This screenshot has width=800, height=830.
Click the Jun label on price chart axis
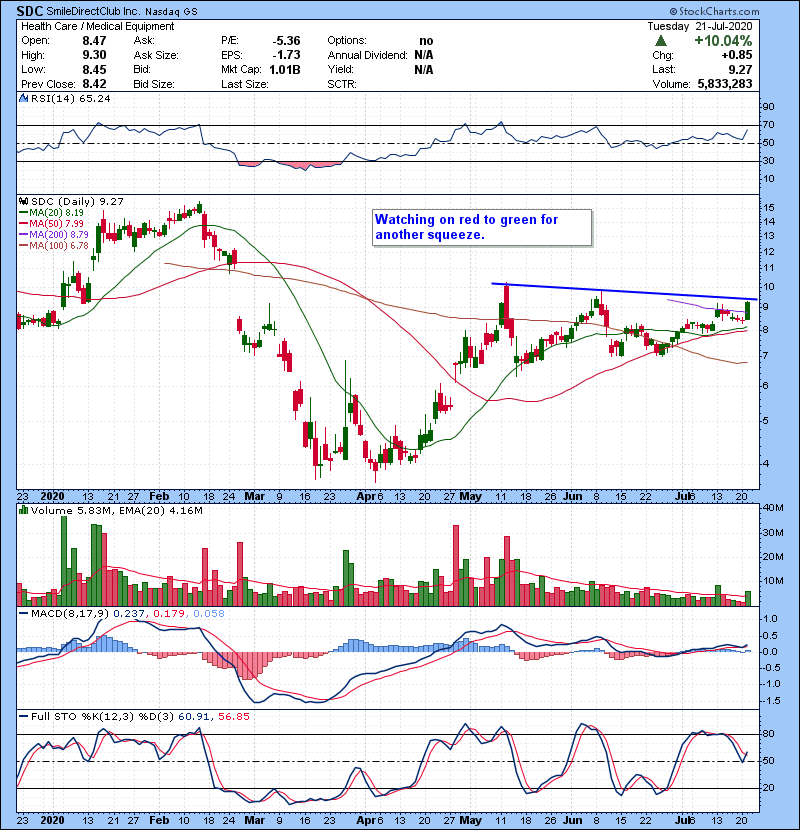[x=572, y=496]
